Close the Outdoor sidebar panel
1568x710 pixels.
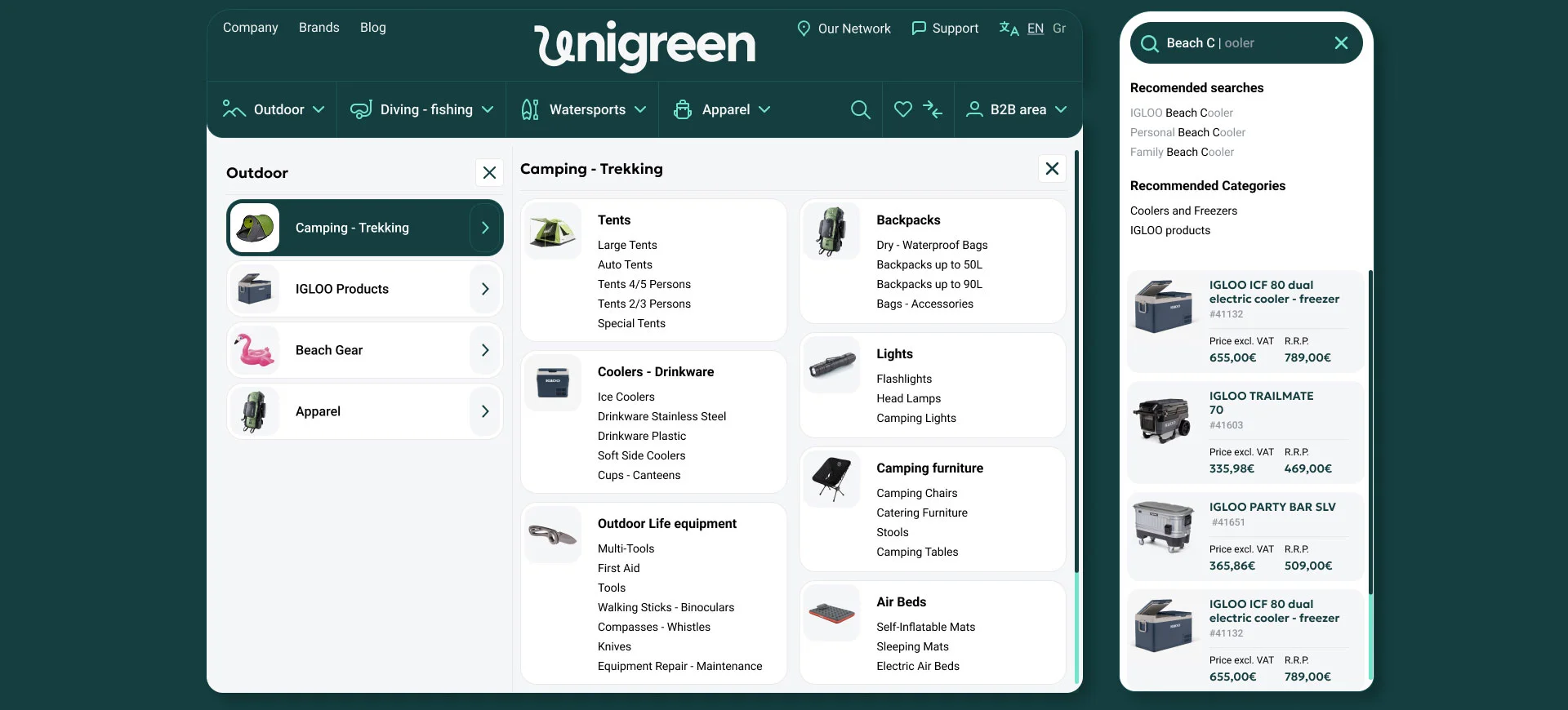(x=489, y=173)
